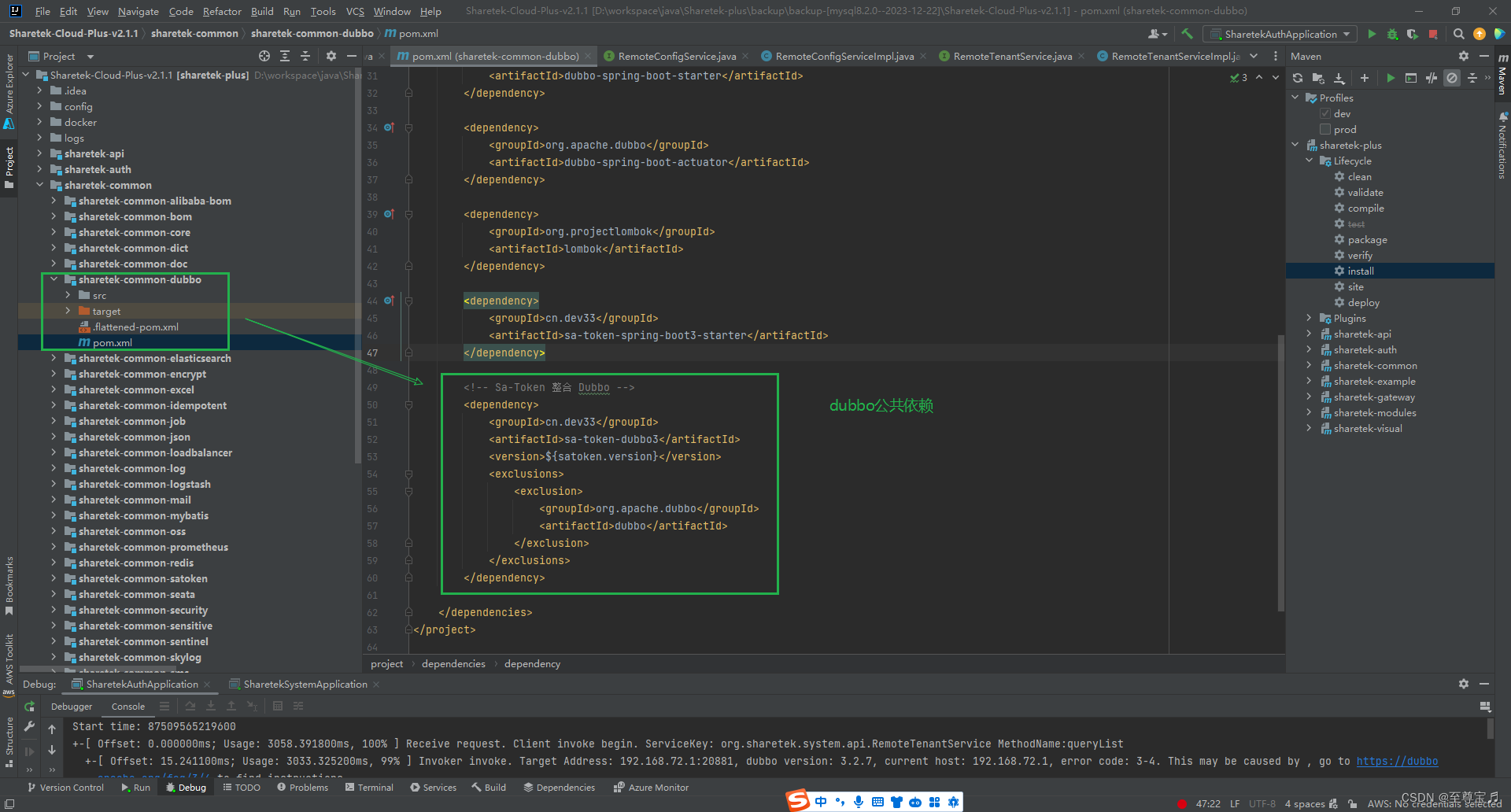
Task: Expand the target folder
Action: click(x=68, y=311)
